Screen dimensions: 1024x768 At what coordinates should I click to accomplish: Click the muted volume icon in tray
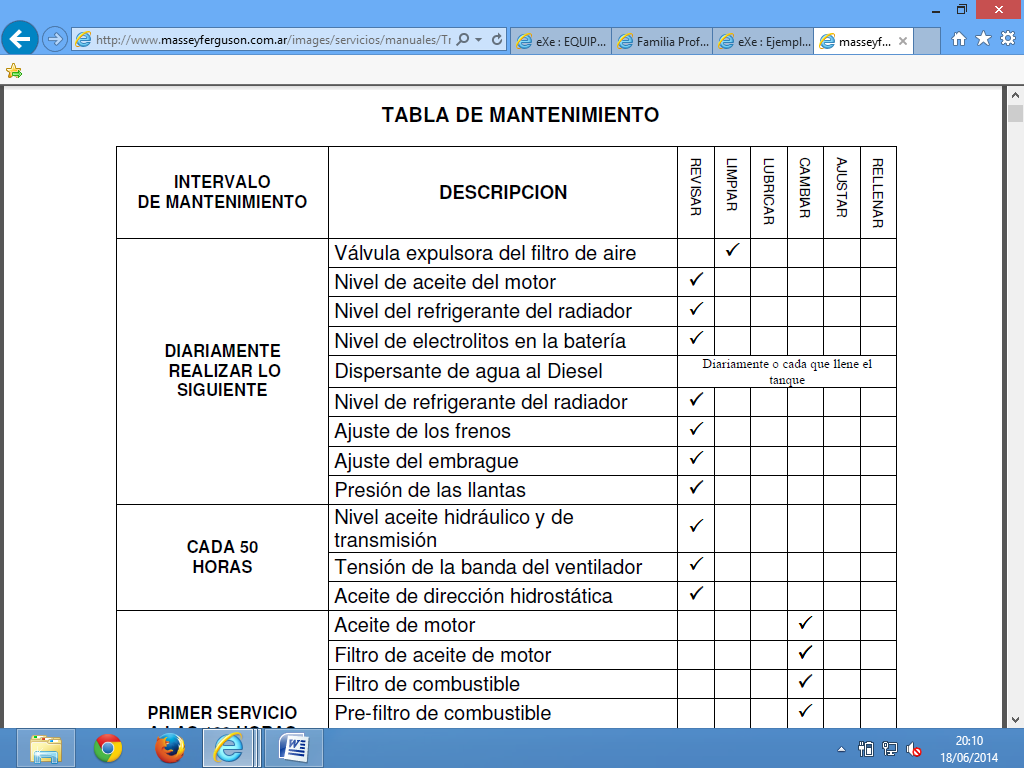pos(914,748)
